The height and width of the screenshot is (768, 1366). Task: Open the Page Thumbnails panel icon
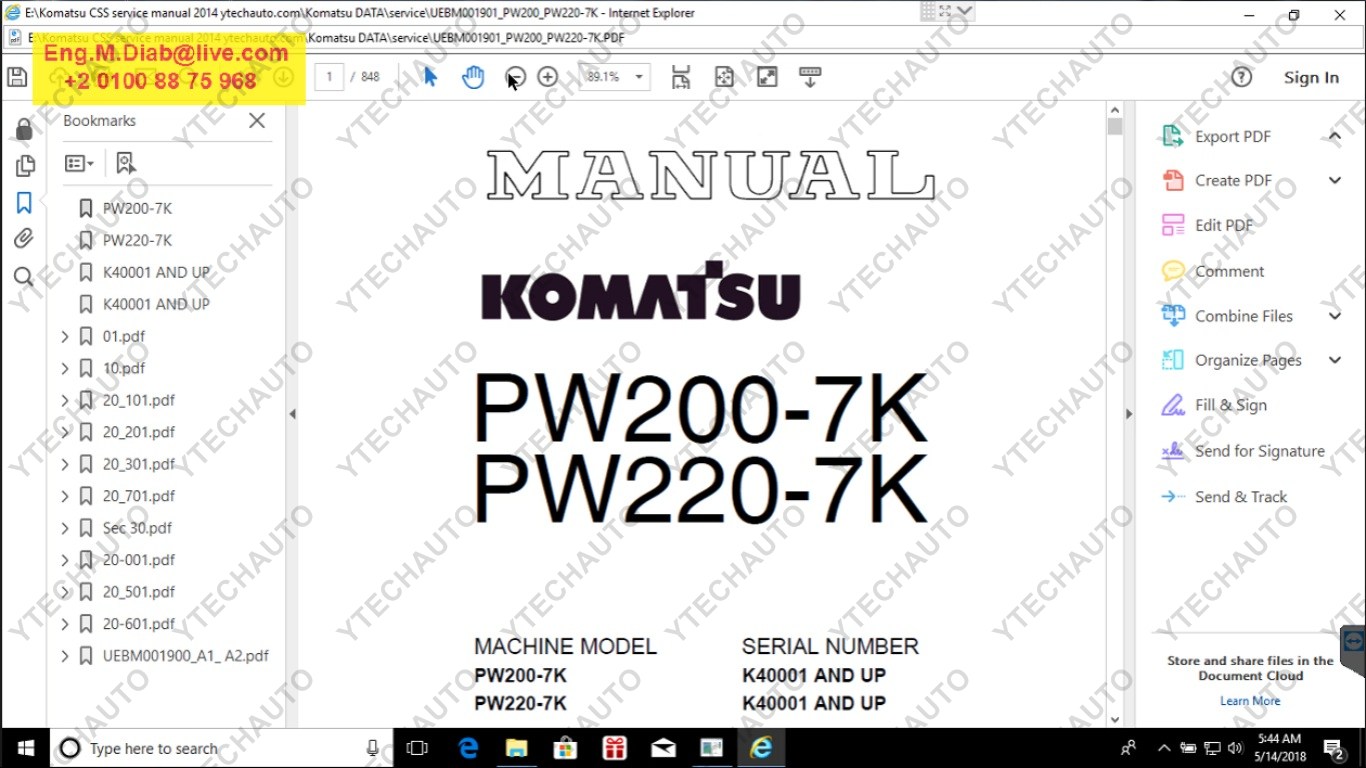[x=24, y=166]
